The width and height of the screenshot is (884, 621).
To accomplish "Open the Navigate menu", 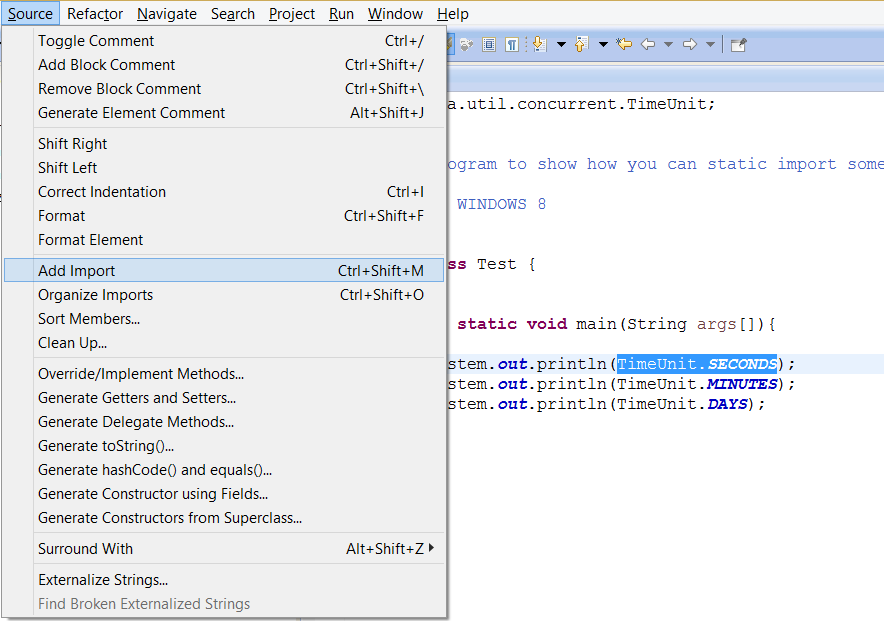I will 167,14.
